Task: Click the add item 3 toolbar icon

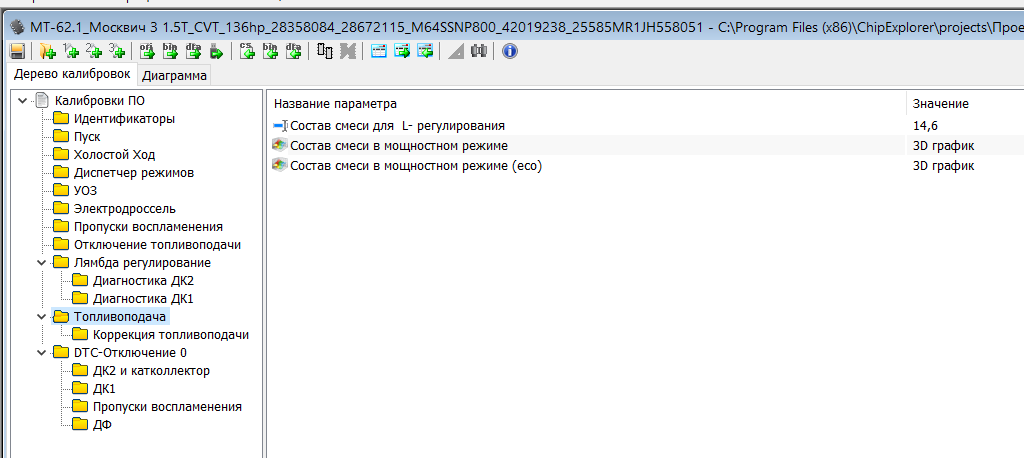Action: [117, 51]
